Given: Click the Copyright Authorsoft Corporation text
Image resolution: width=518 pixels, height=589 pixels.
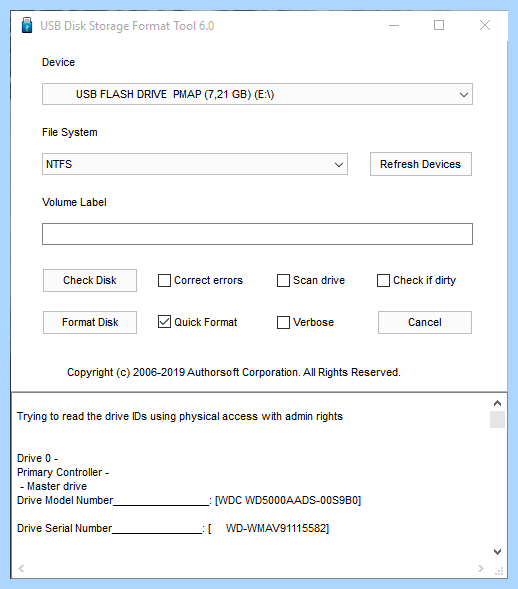Looking at the screenshot, I should [234, 372].
